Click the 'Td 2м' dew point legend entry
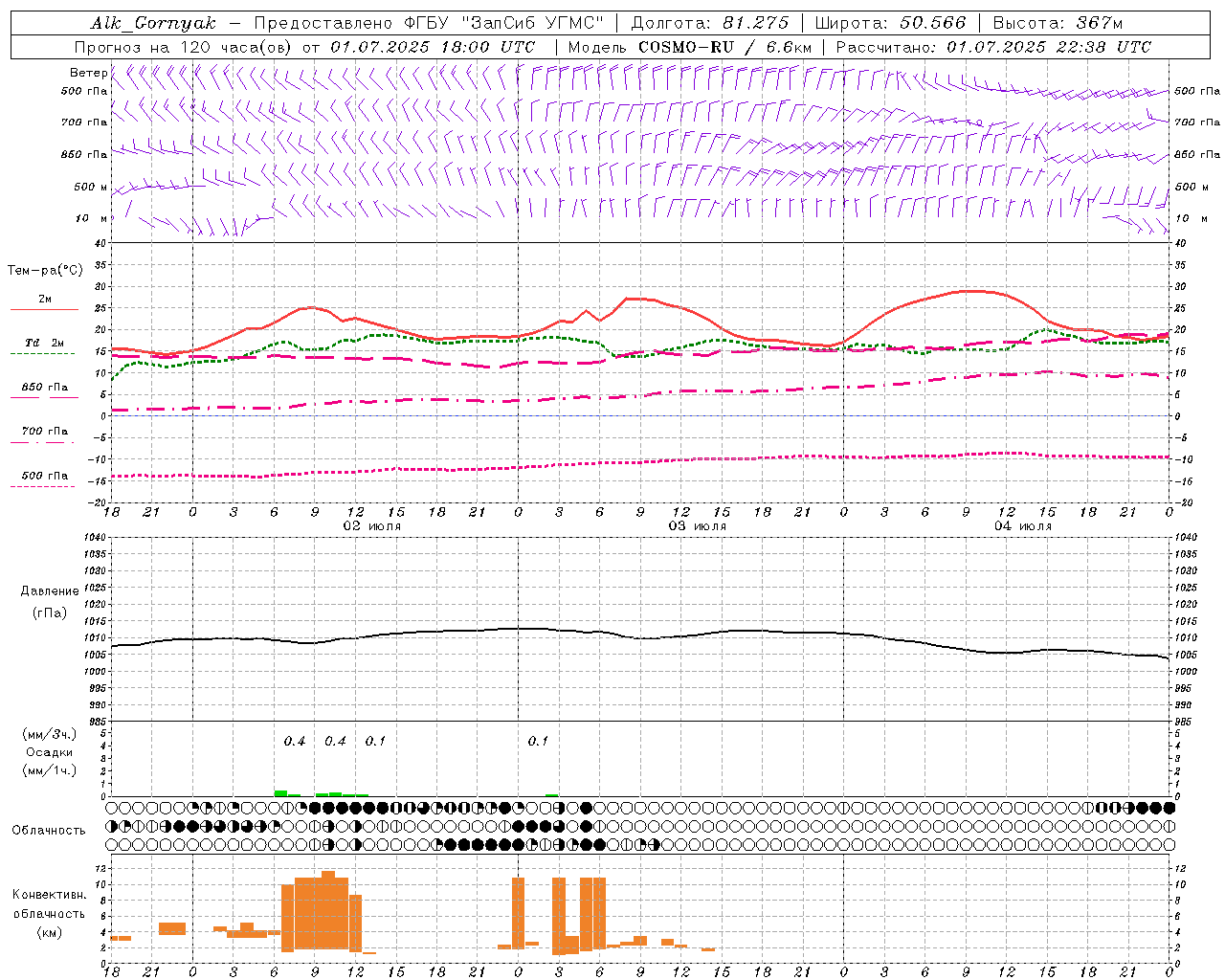The height and width of the screenshot is (980, 1225). tap(45, 343)
